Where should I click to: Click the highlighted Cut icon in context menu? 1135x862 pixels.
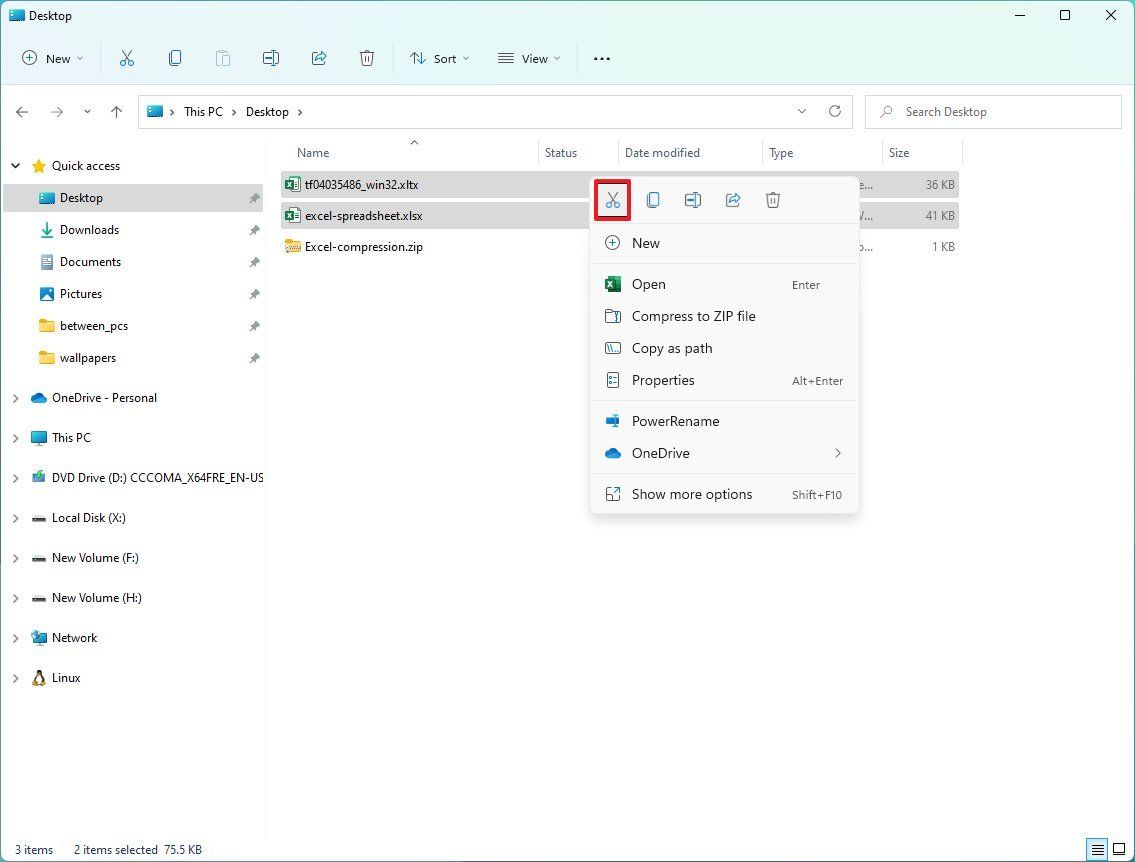pyautogui.click(x=612, y=200)
